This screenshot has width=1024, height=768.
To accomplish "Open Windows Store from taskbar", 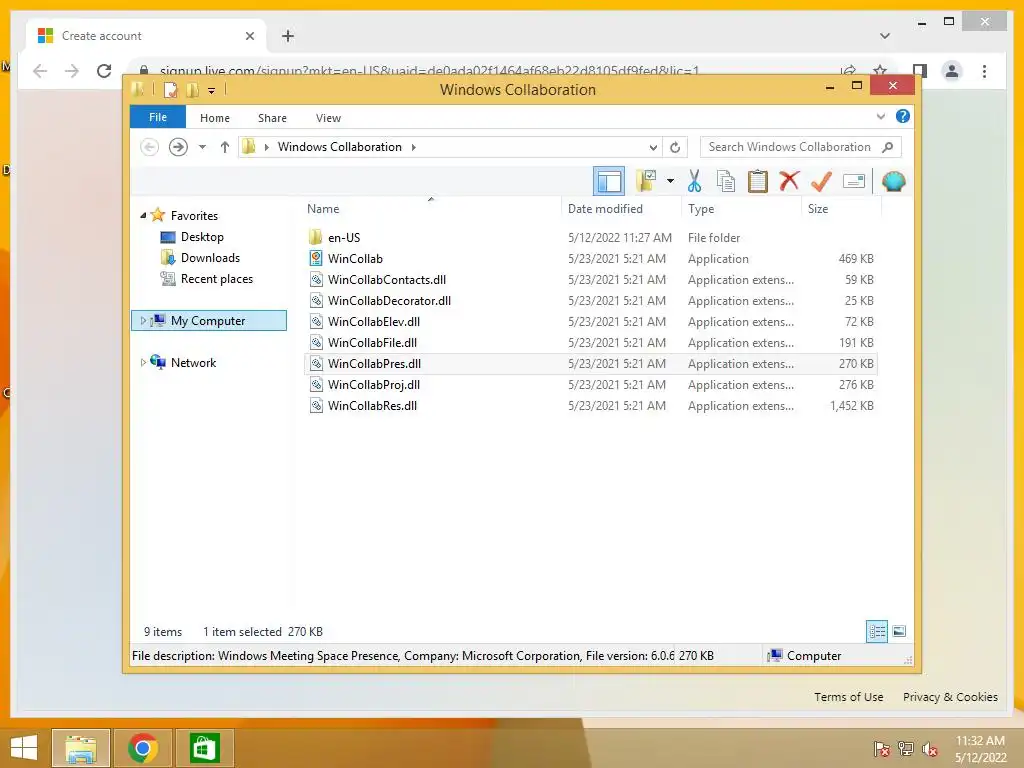I will point(204,748).
